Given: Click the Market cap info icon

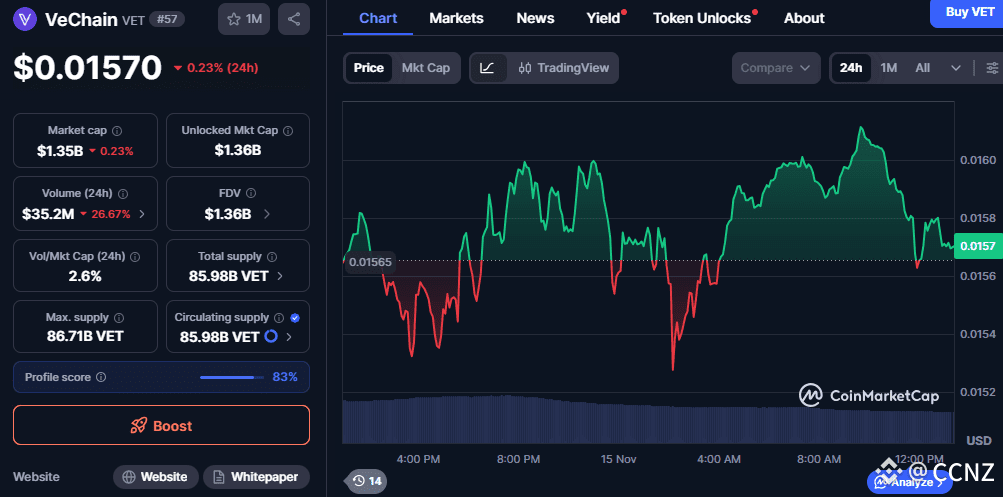Looking at the screenshot, I should pyautogui.click(x=117, y=131).
